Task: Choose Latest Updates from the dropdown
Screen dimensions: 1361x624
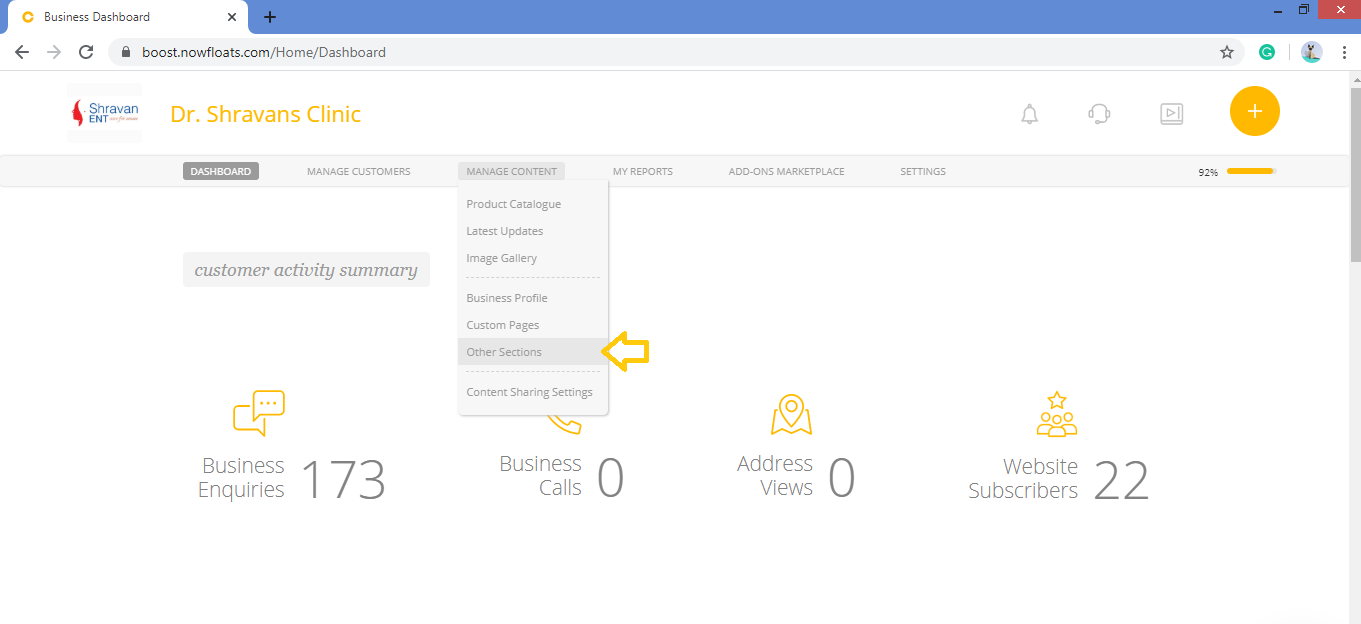Action: (533, 231)
